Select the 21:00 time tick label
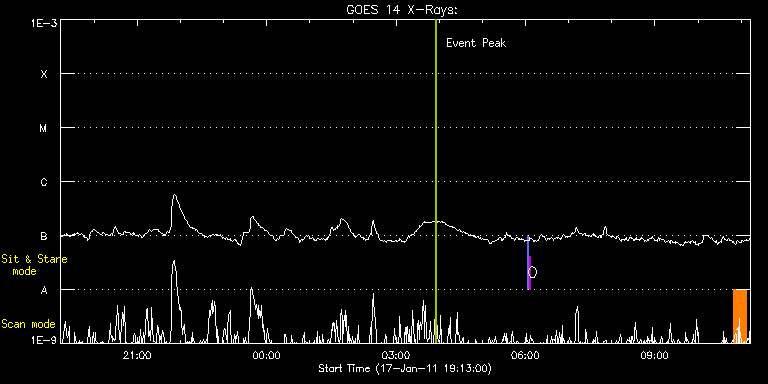 coord(137,355)
